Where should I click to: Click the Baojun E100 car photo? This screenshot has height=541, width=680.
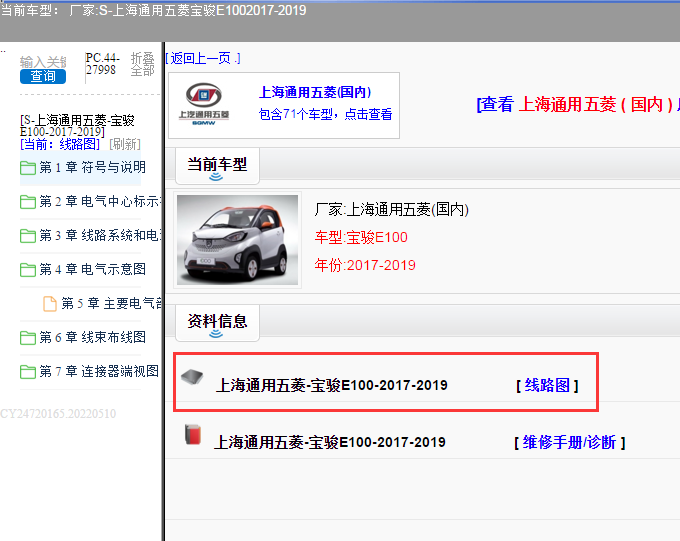(237, 240)
